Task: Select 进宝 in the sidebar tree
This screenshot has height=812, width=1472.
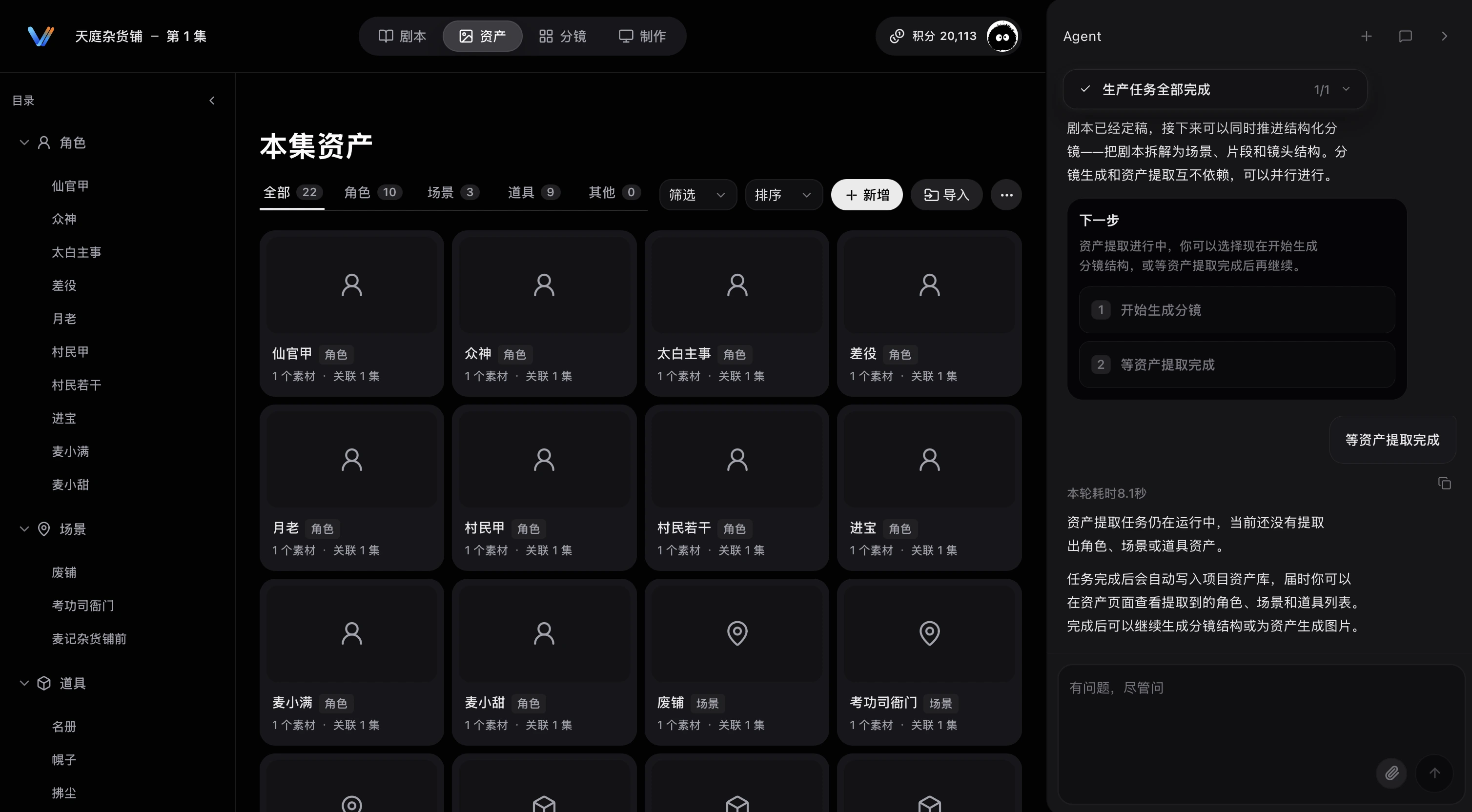Action: coord(63,418)
